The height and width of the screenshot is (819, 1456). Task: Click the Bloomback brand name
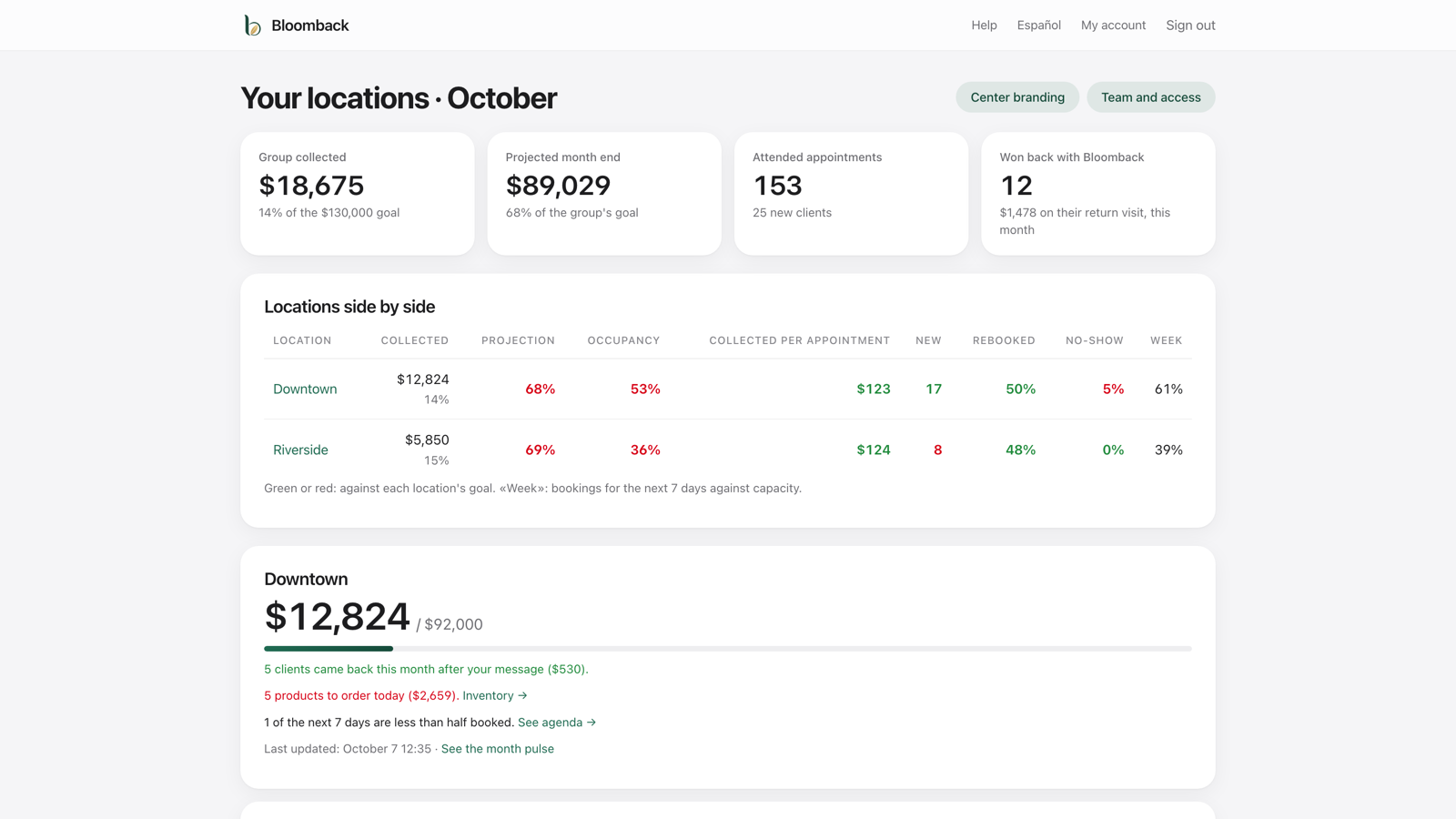[x=310, y=25]
